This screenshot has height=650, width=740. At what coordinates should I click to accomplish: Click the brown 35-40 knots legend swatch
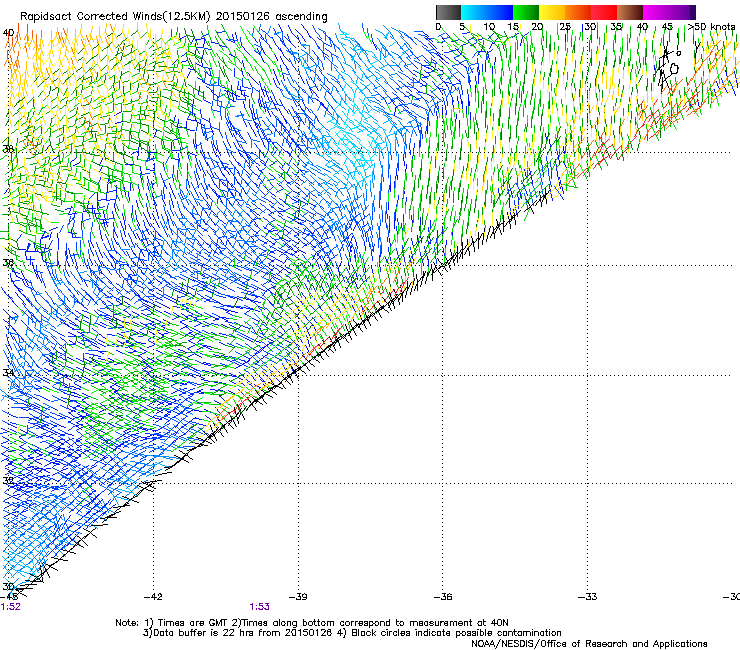pos(630,12)
